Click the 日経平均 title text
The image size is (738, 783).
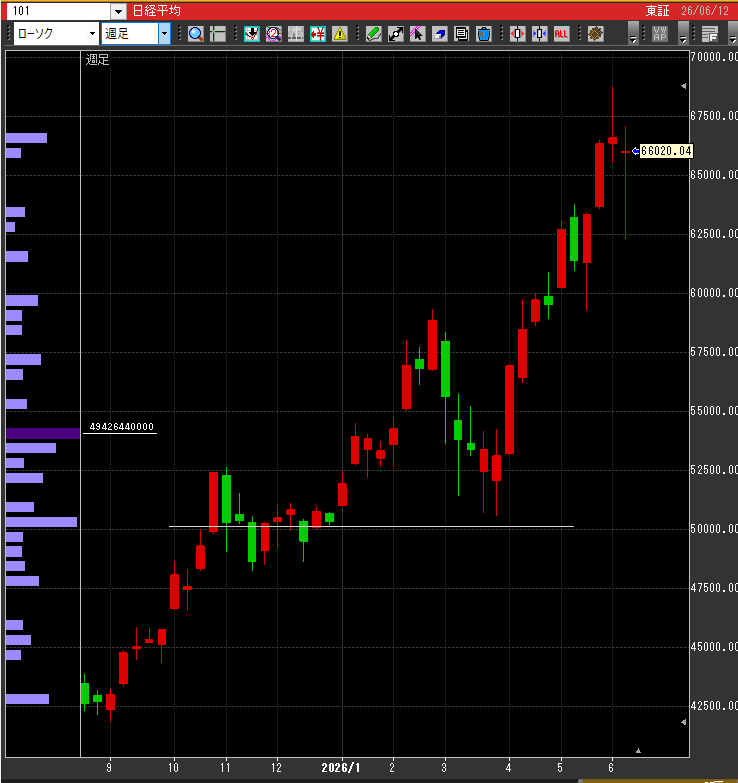click(x=156, y=11)
